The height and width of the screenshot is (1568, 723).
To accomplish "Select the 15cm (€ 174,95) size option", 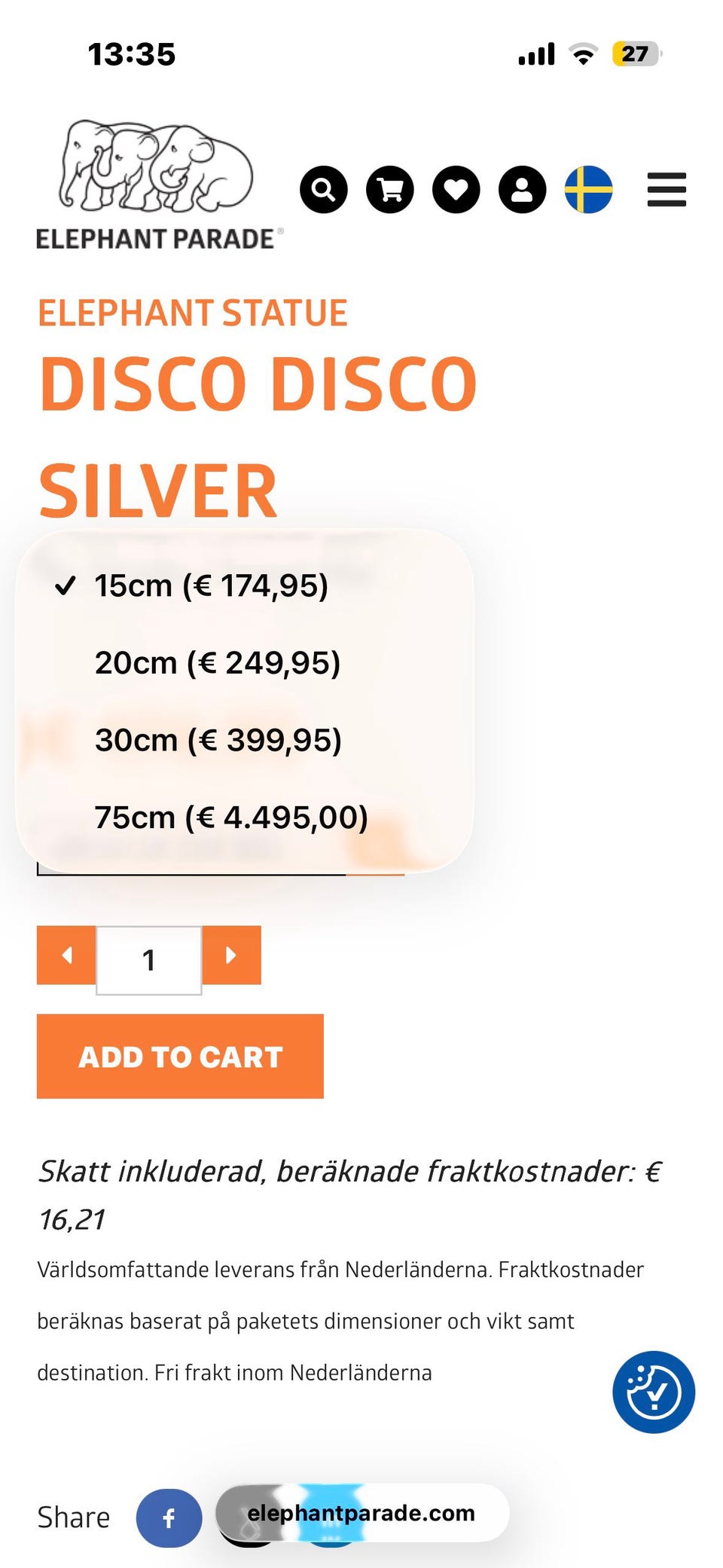I will [211, 585].
